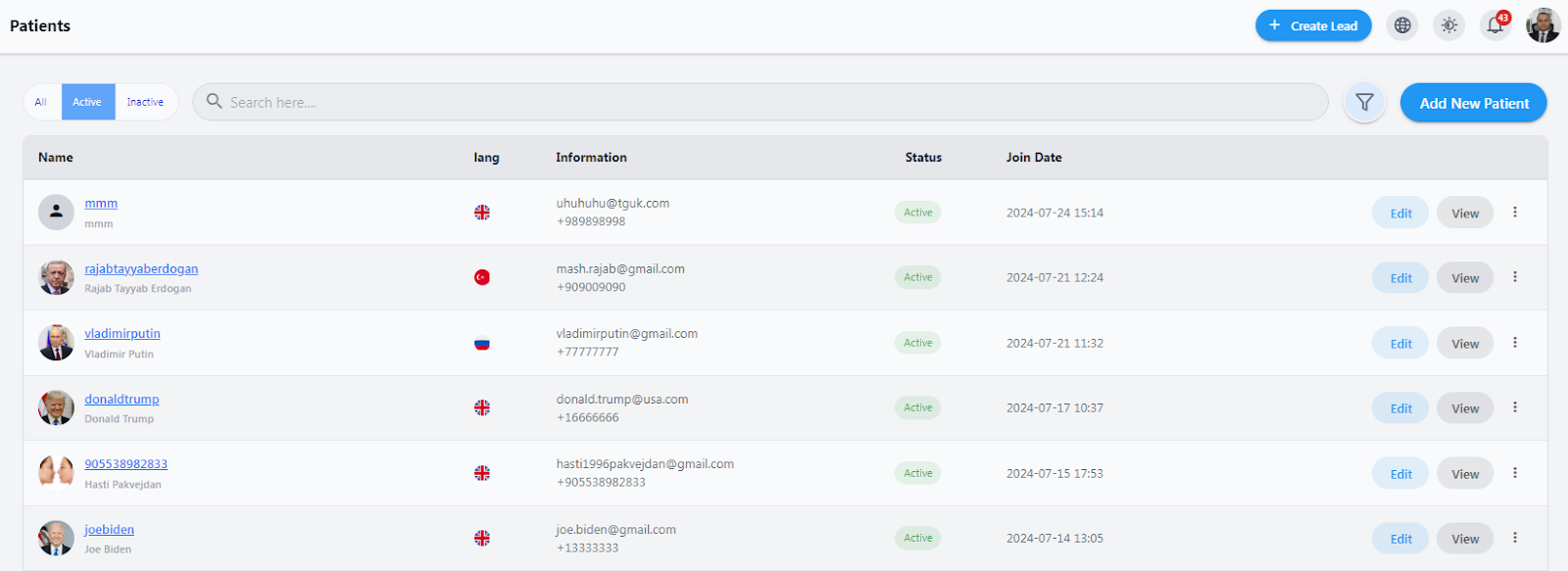Edit the donaldtrump patient

click(x=1400, y=408)
